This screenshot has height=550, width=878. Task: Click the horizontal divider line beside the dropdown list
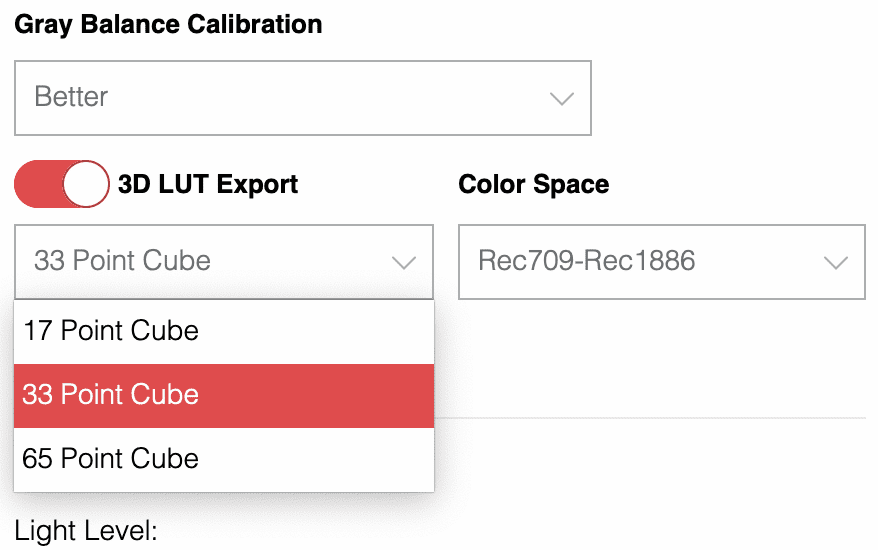(650, 417)
